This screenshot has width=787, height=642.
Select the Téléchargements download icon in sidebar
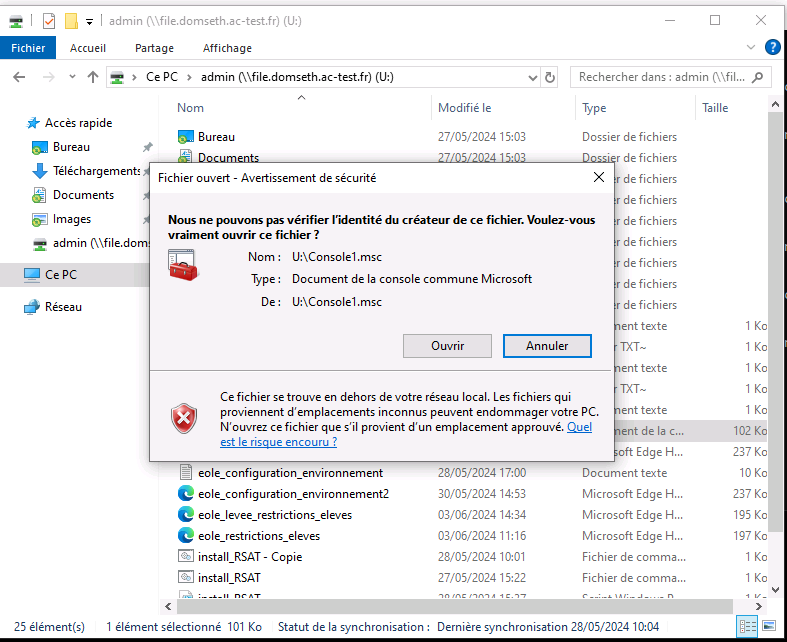click(40, 171)
